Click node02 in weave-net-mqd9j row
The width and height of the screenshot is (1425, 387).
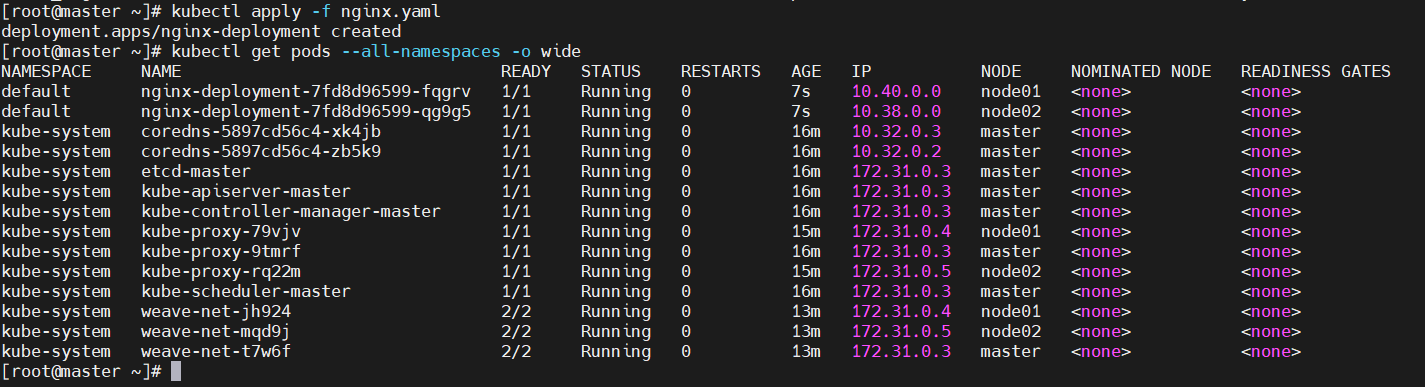tap(1011, 331)
